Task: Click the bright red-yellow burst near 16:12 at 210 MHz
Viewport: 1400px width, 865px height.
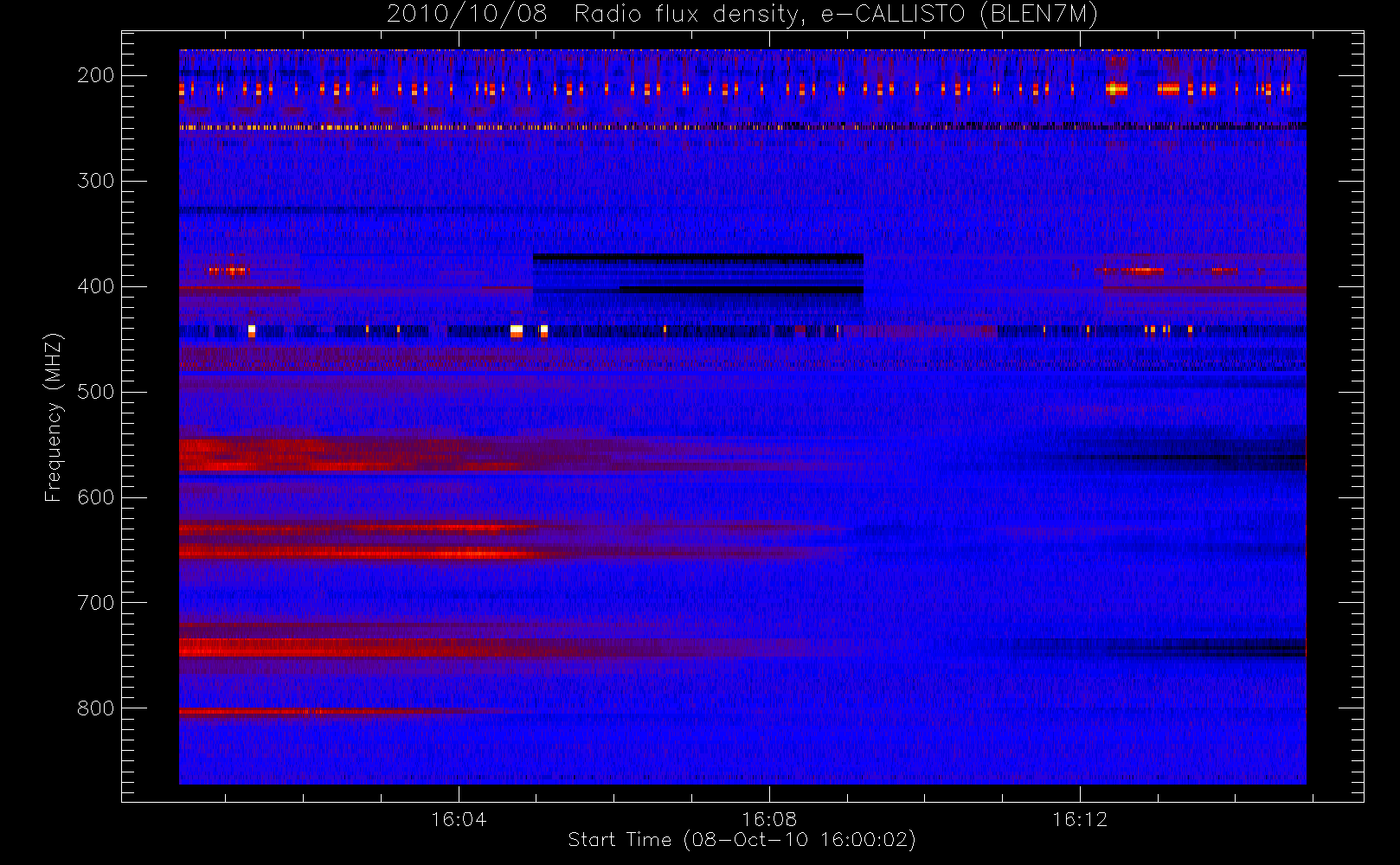Action: tap(1117, 88)
